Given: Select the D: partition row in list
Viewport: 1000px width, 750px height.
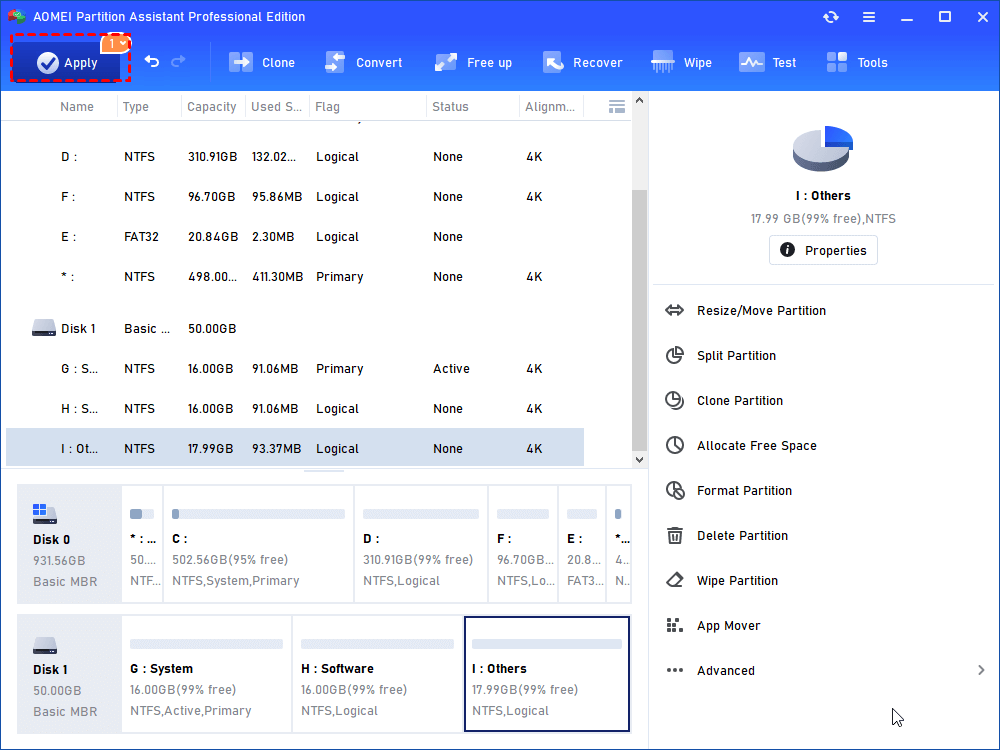Looking at the screenshot, I should (x=295, y=157).
